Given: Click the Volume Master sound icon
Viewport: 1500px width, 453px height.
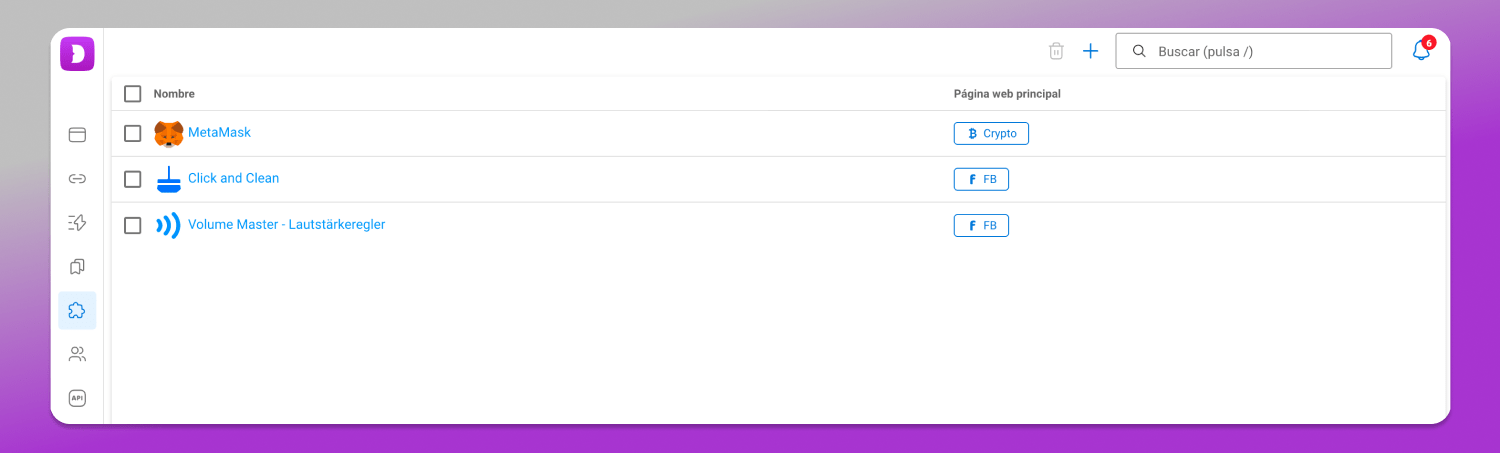Looking at the screenshot, I should [x=168, y=225].
